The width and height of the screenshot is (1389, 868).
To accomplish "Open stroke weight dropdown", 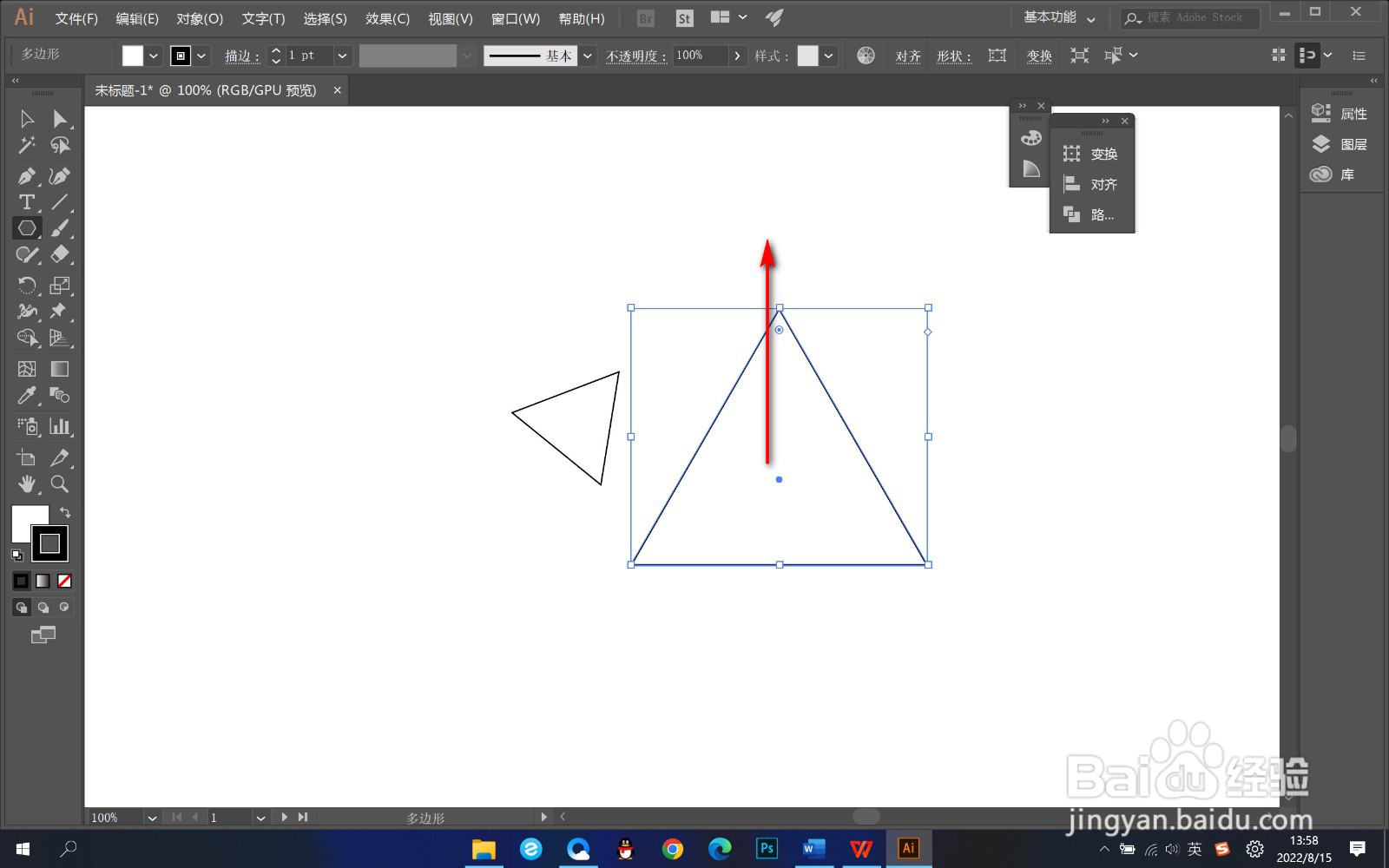I will click(x=342, y=56).
